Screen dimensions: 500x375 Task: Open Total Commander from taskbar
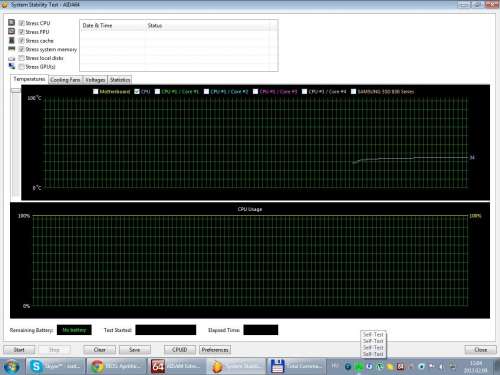tap(297, 366)
